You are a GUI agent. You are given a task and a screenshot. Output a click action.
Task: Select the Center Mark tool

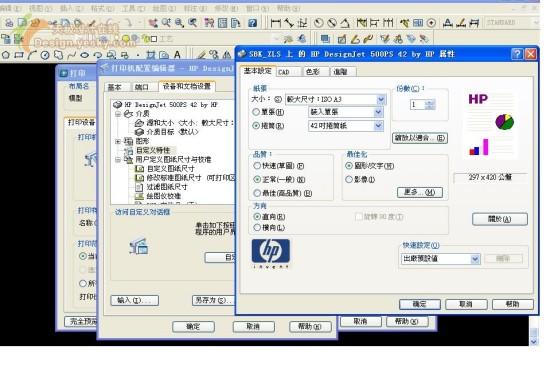pos(431,23)
